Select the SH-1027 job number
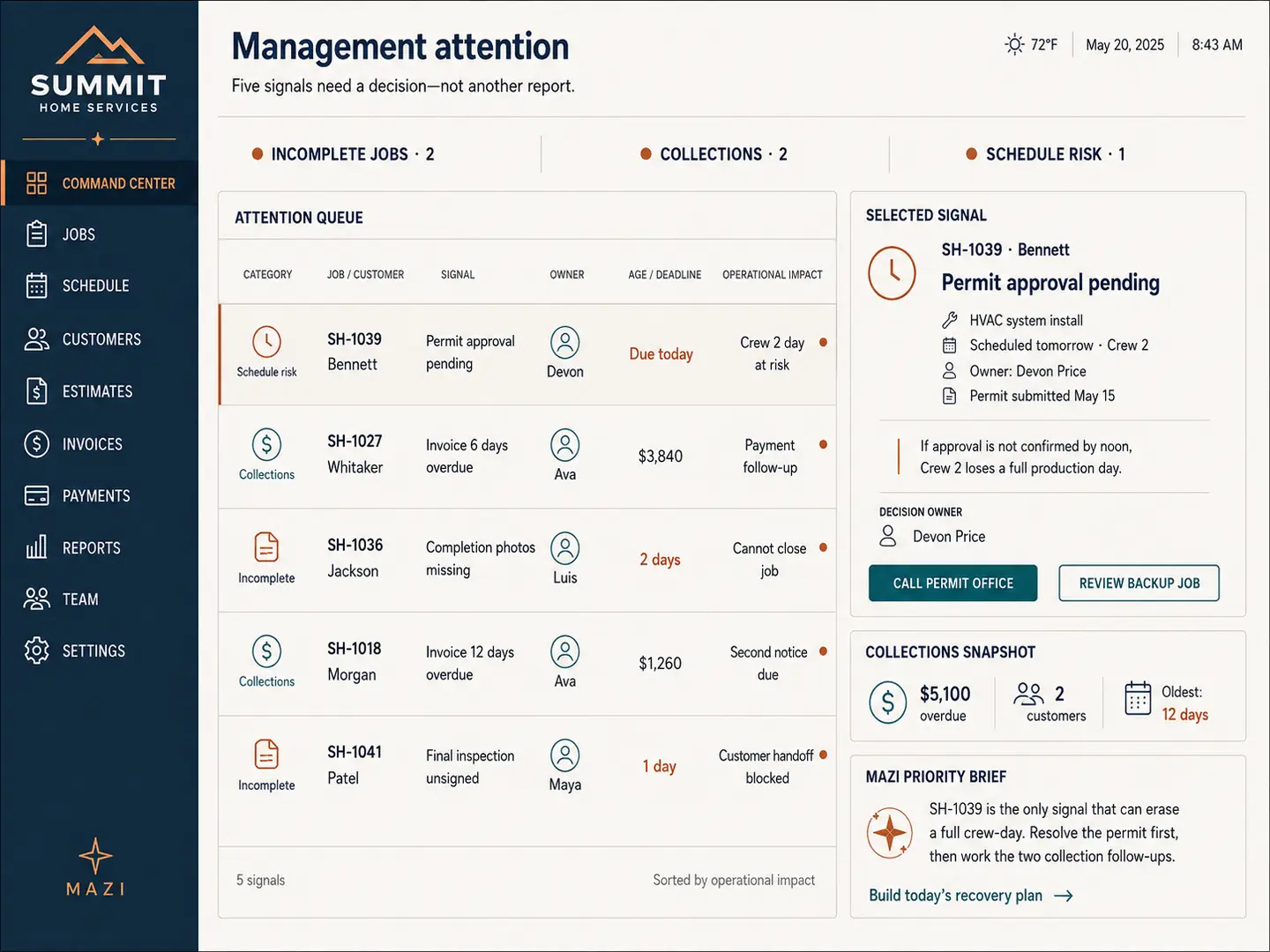Image resolution: width=1270 pixels, height=952 pixels. (355, 441)
